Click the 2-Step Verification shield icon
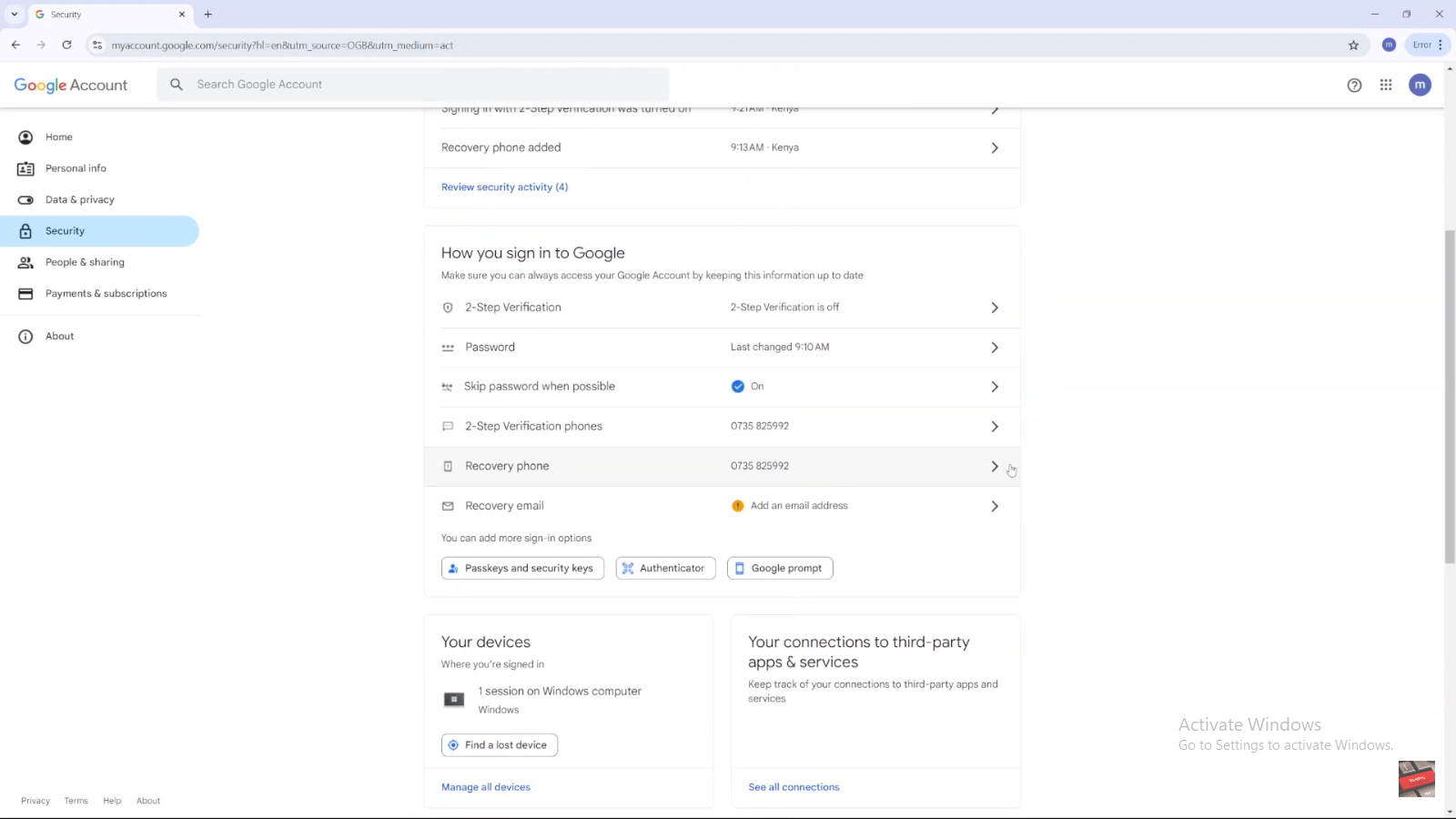 [448, 308]
